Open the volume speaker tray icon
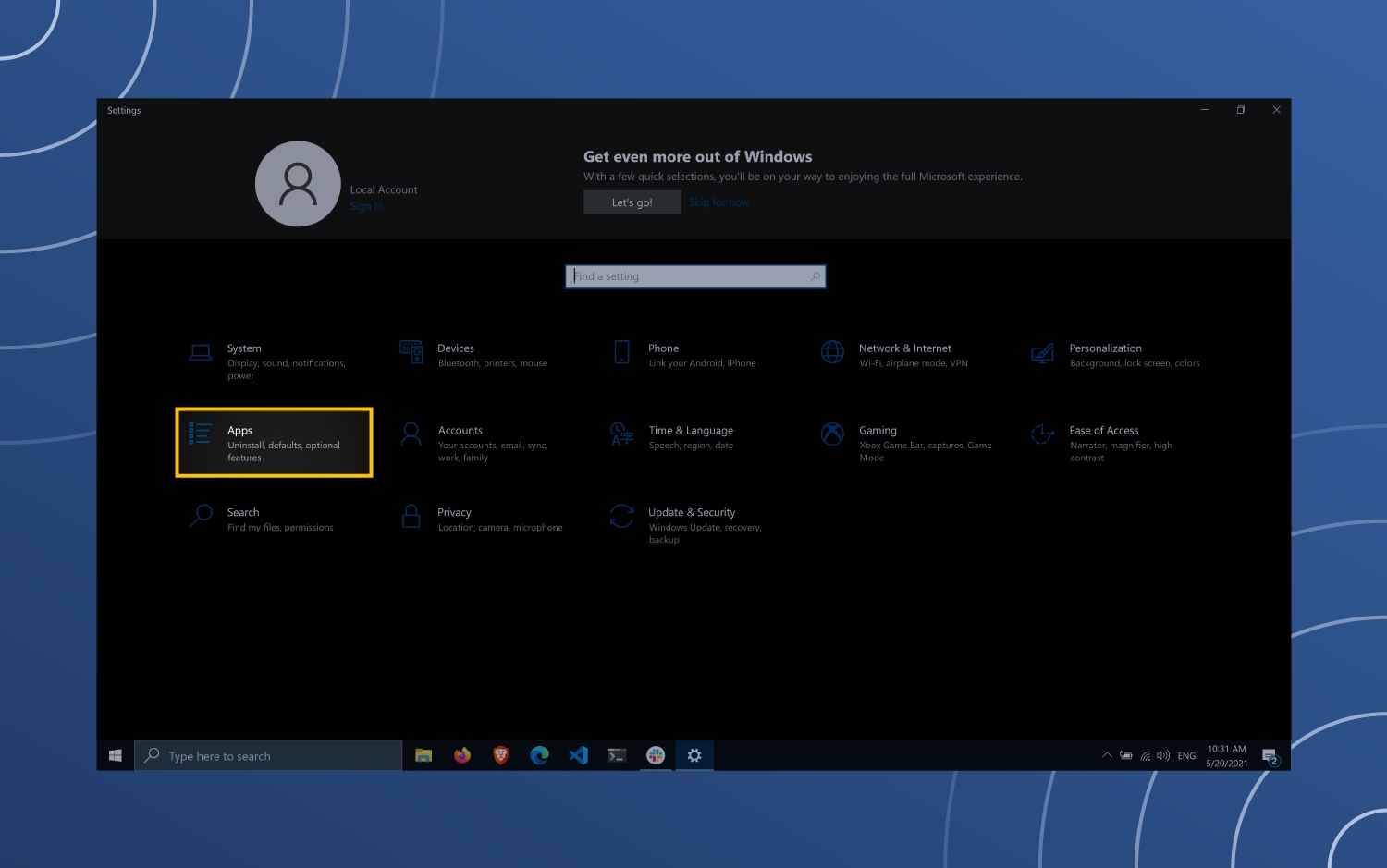The height and width of the screenshot is (868, 1387). (1163, 755)
